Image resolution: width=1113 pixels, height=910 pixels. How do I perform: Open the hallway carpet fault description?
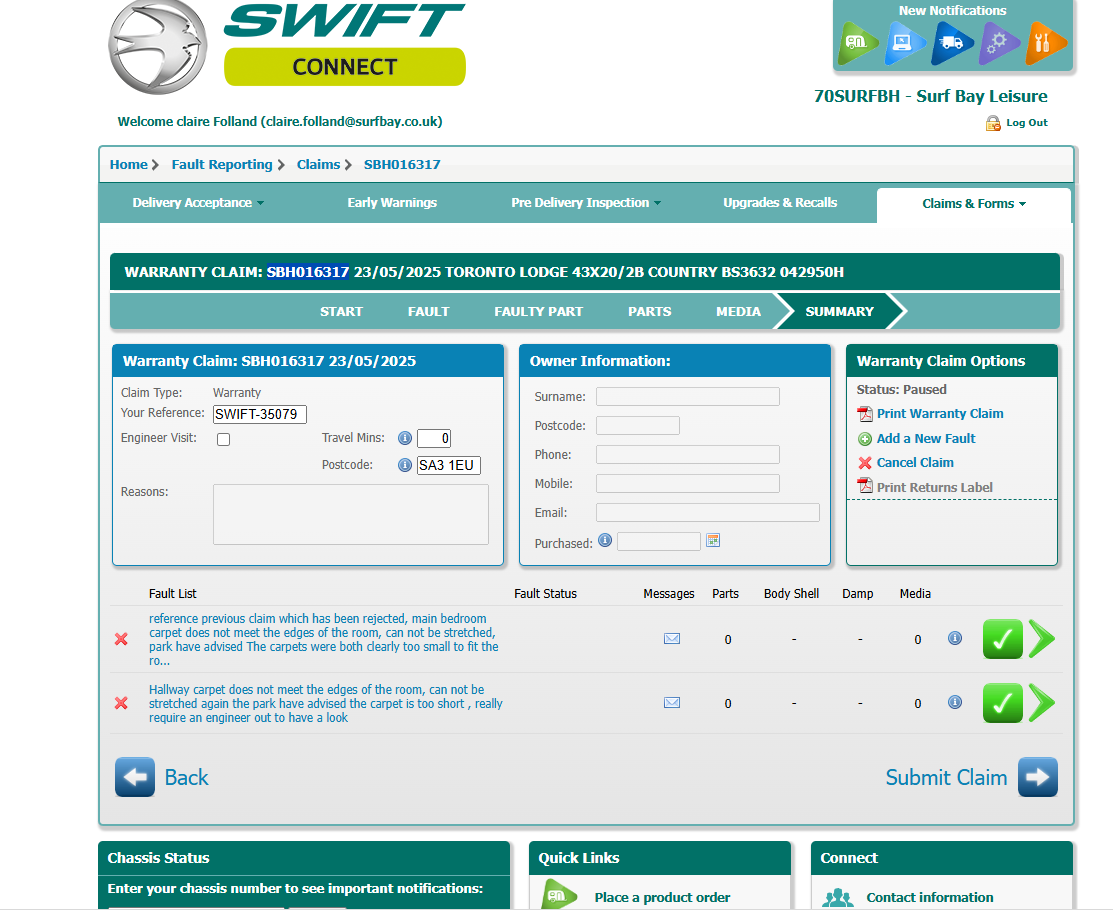click(326, 703)
